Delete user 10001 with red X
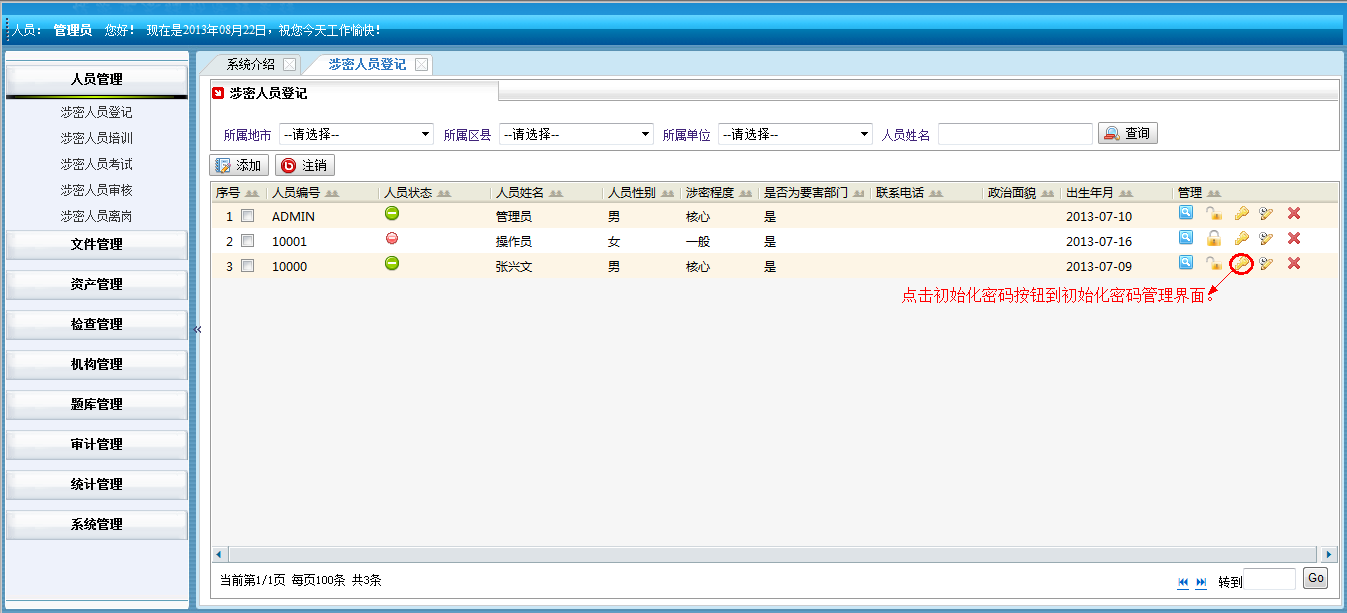Image resolution: width=1347 pixels, height=613 pixels. 1293,238
